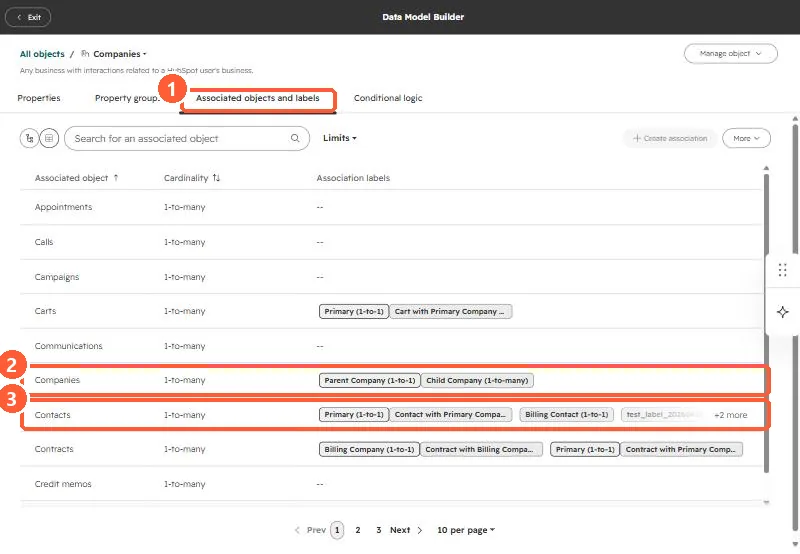Go to page 2 of results
The width and height of the screenshot is (800, 554).
(358, 531)
